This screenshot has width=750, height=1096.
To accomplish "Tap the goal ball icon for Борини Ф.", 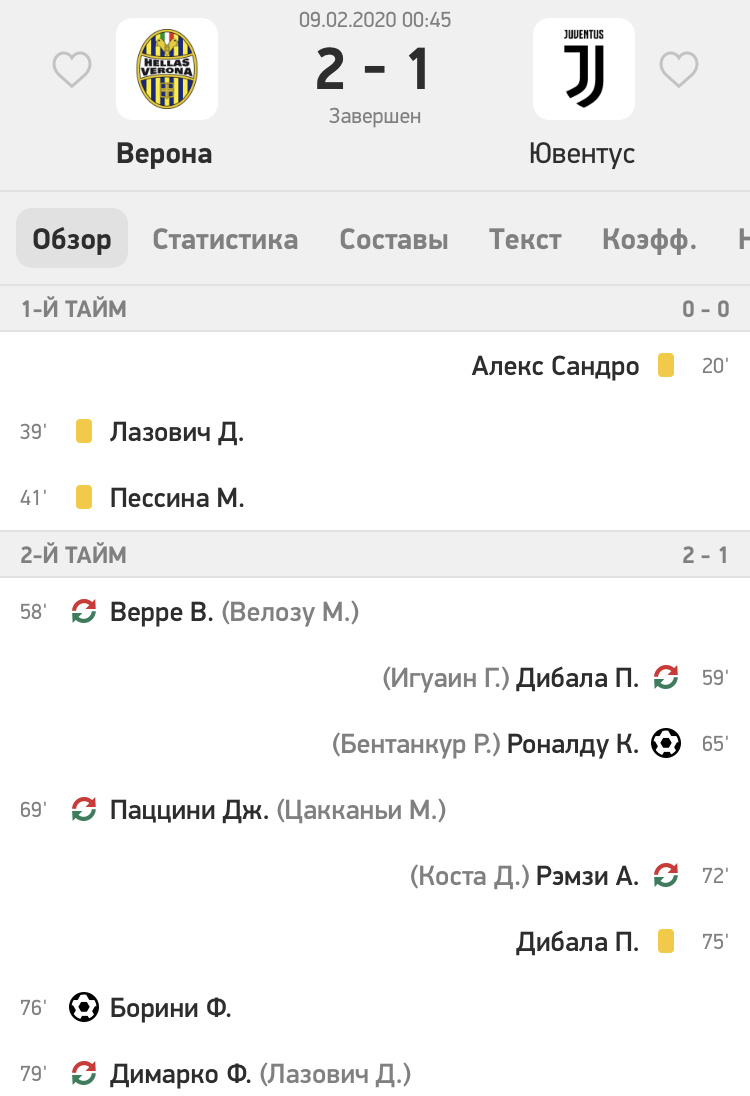I will tap(84, 1008).
